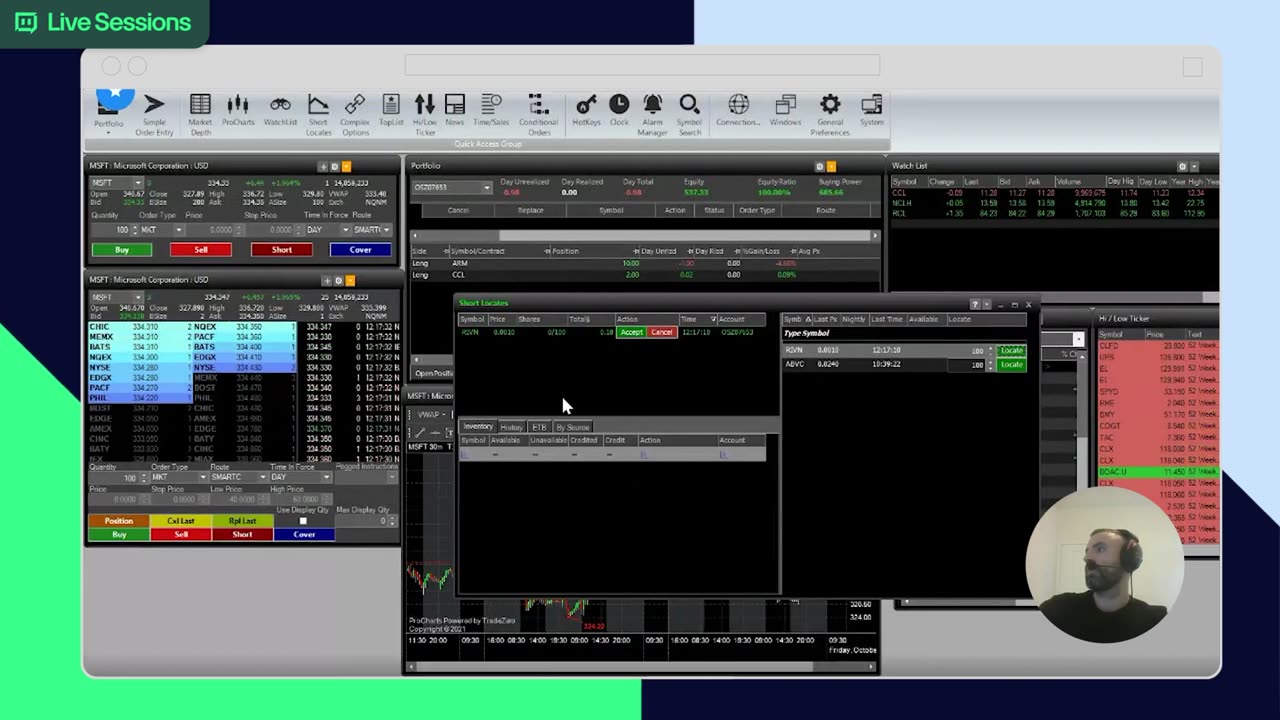The width and height of the screenshot is (1280, 720).
Task: Open the Clock tool
Action: tap(619, 110)
